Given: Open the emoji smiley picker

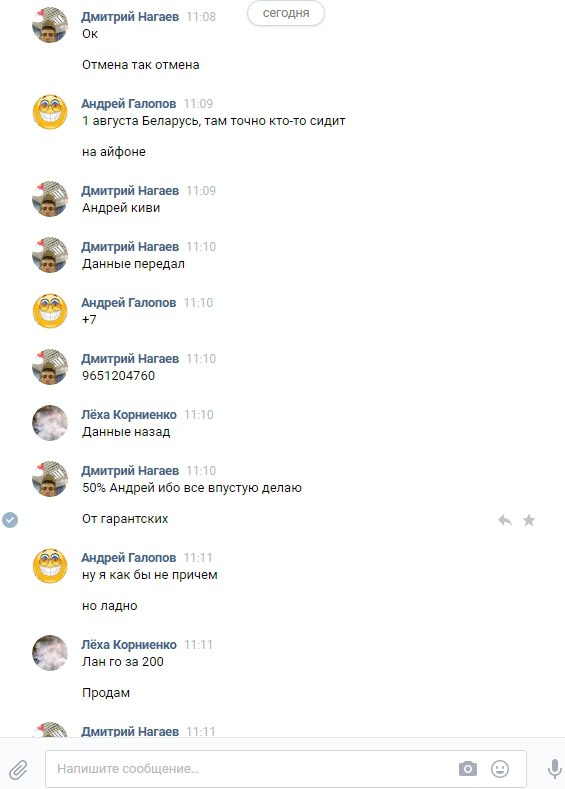Looking at the screenshot, I should tap(500, 768).
